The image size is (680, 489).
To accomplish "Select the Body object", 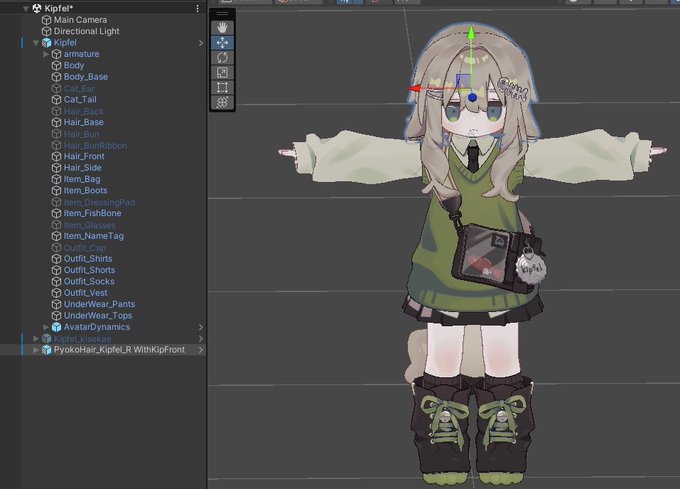I will (74, 65).
